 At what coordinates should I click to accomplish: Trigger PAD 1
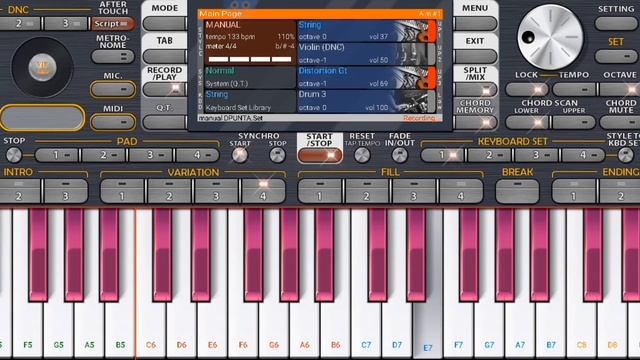57,155
